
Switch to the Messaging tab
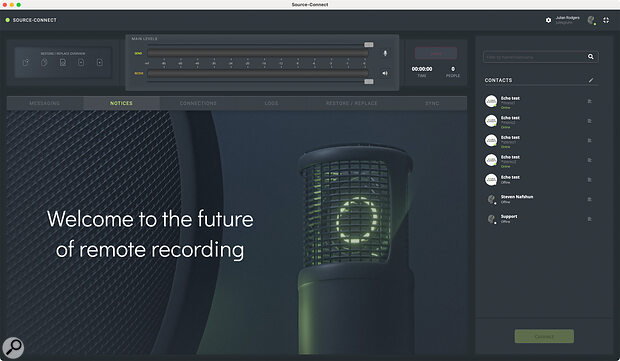click(45, 103)
